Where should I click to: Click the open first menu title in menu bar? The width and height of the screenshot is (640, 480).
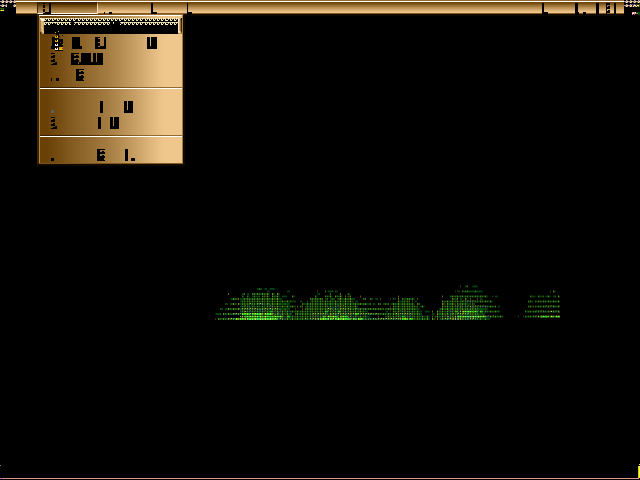coord(46,8)
